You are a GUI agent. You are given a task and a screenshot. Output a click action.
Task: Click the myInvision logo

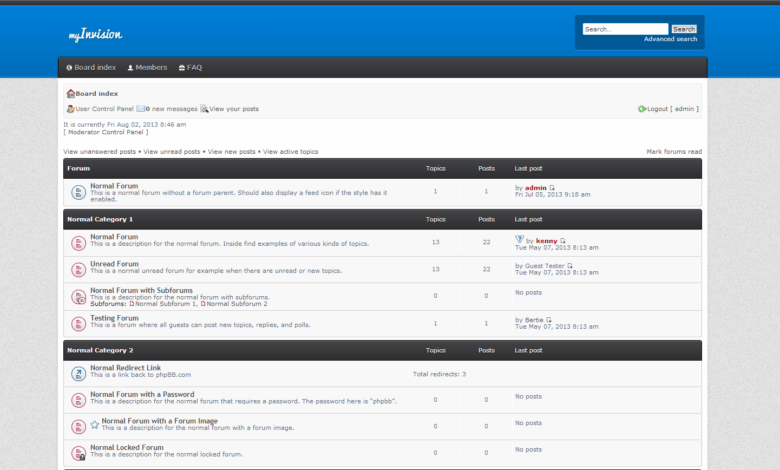click(96, 35)
